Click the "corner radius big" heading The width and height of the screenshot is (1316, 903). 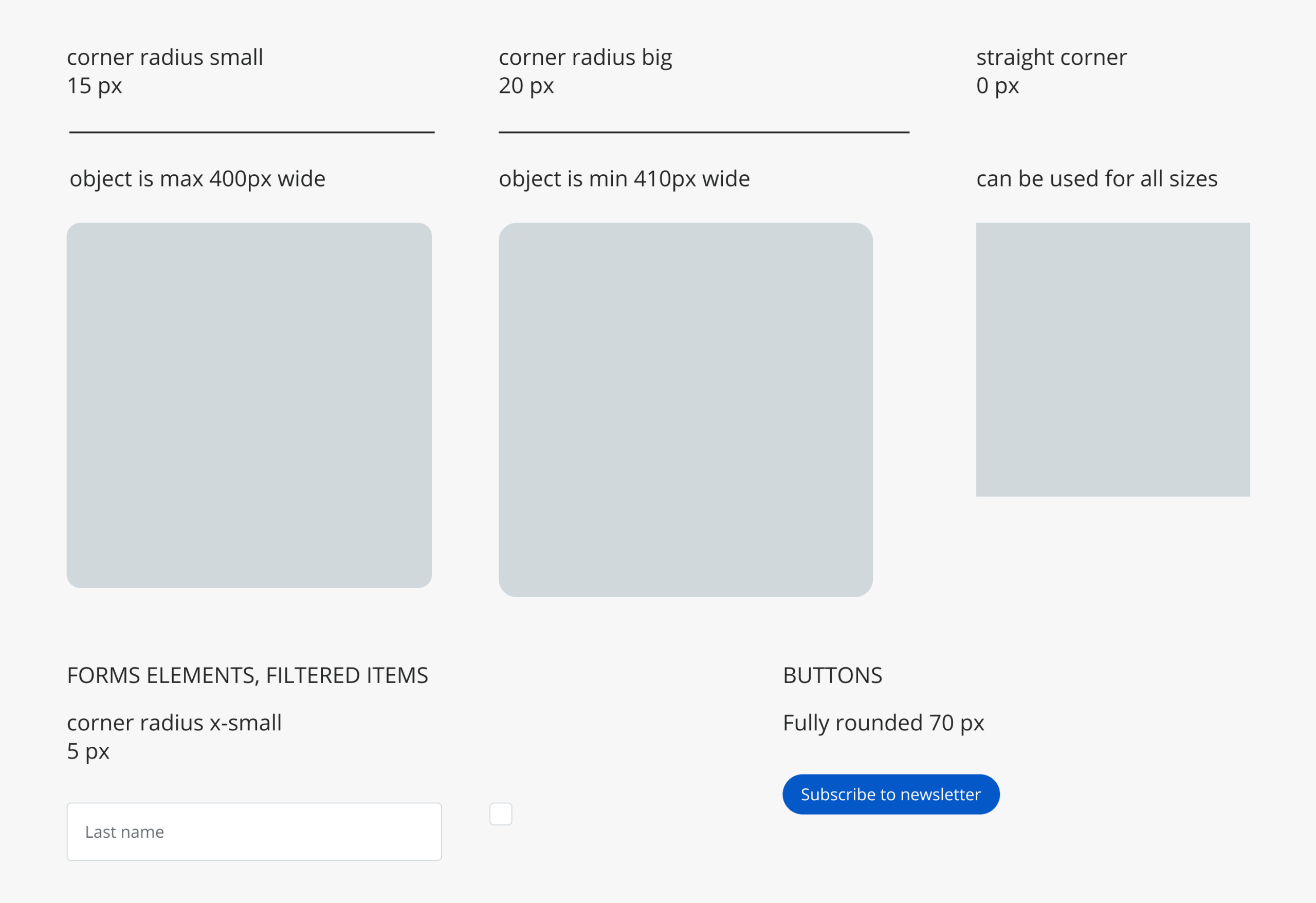(585, 57)
